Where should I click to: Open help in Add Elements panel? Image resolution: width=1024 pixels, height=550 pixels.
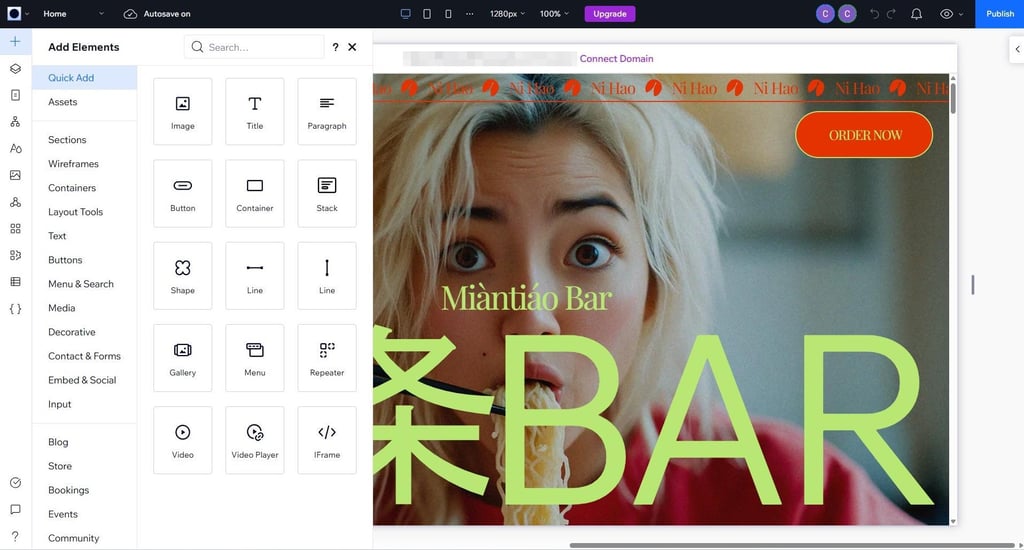tap(335, 47)
